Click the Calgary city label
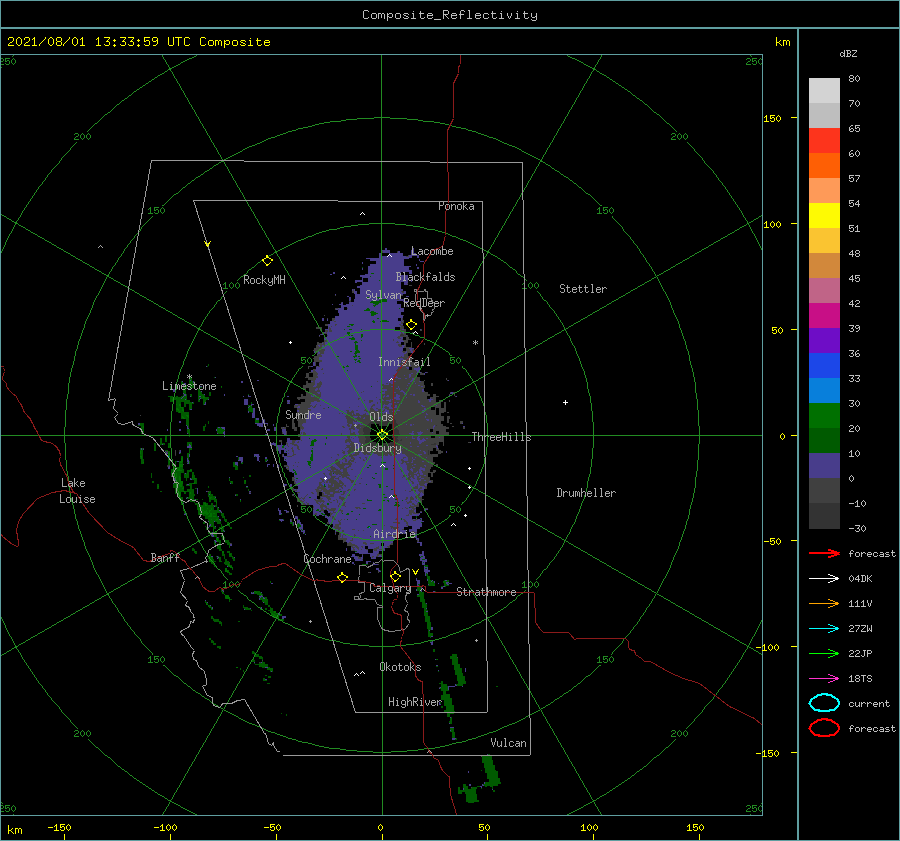This screenshot has width=900, height=841. 390,588
